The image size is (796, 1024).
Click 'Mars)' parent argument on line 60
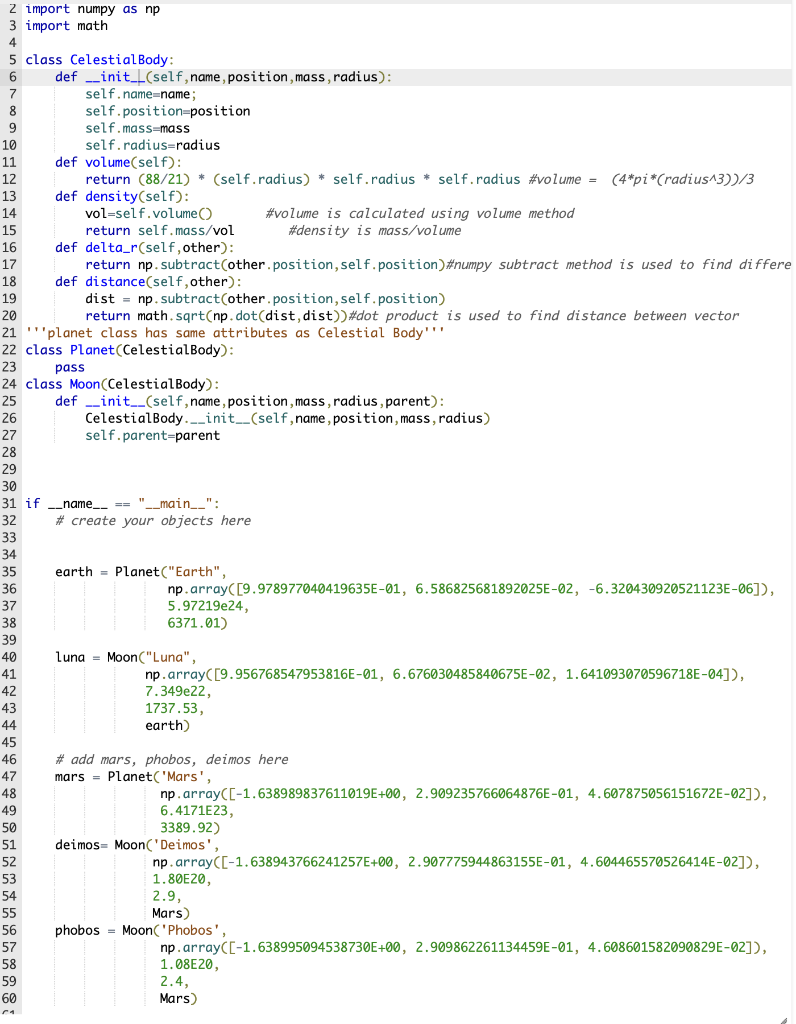(178, 999)
